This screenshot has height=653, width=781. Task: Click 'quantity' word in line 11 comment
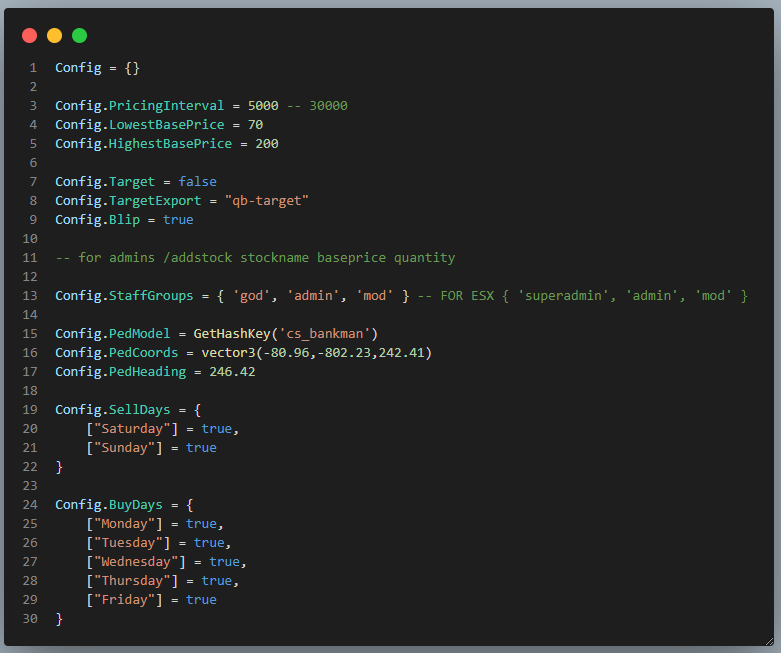424,258
